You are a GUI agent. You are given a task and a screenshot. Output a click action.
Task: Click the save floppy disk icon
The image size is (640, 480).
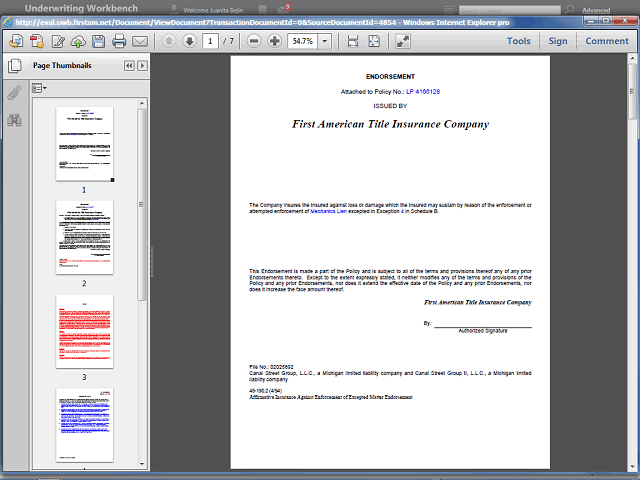[98, 41]
